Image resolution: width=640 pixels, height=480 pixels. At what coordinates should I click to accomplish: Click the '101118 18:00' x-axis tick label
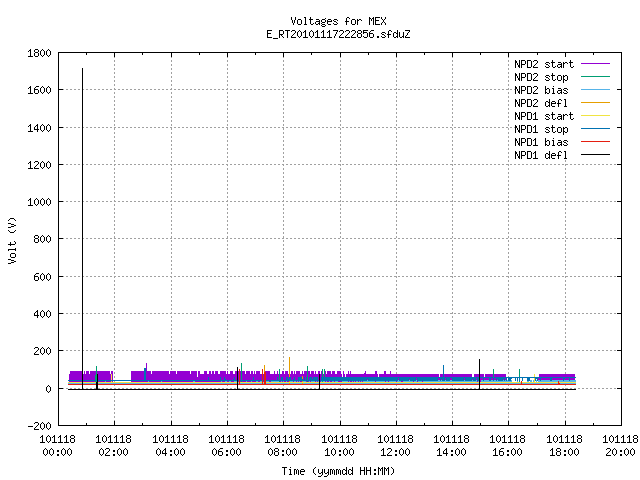564,446
